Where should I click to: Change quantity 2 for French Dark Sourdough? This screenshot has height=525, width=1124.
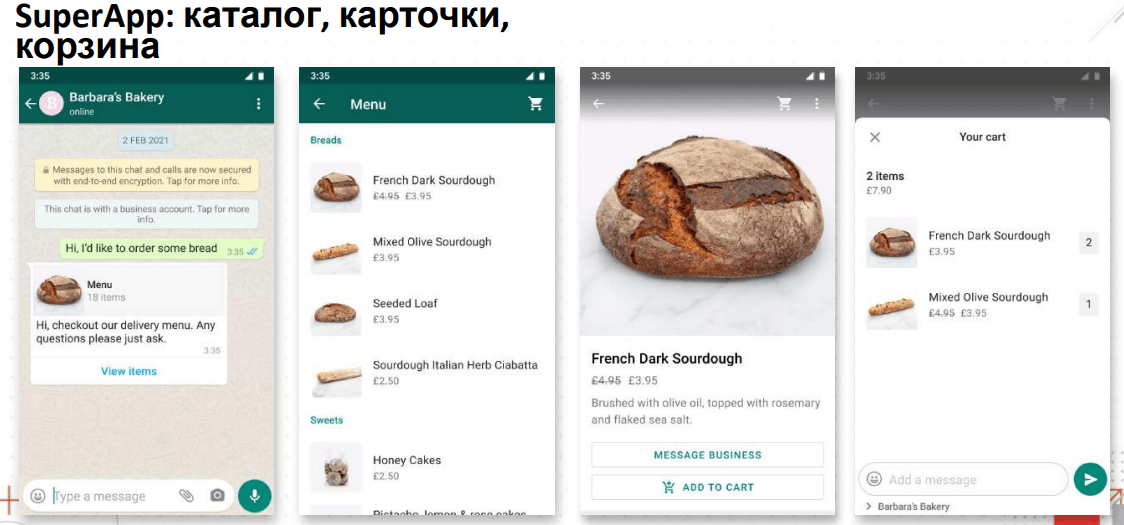pos(1088,242)
